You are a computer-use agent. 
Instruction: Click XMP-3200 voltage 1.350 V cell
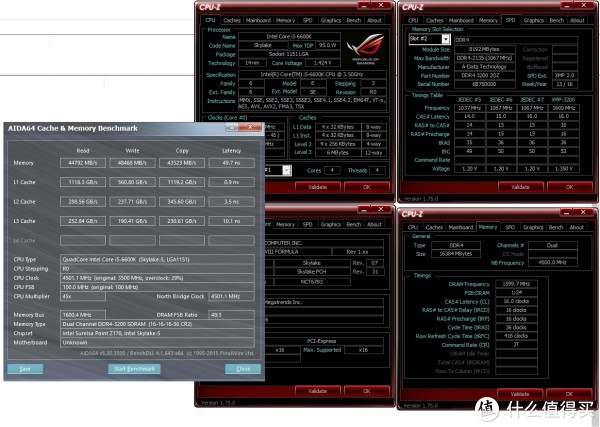[x=564, y=169]
